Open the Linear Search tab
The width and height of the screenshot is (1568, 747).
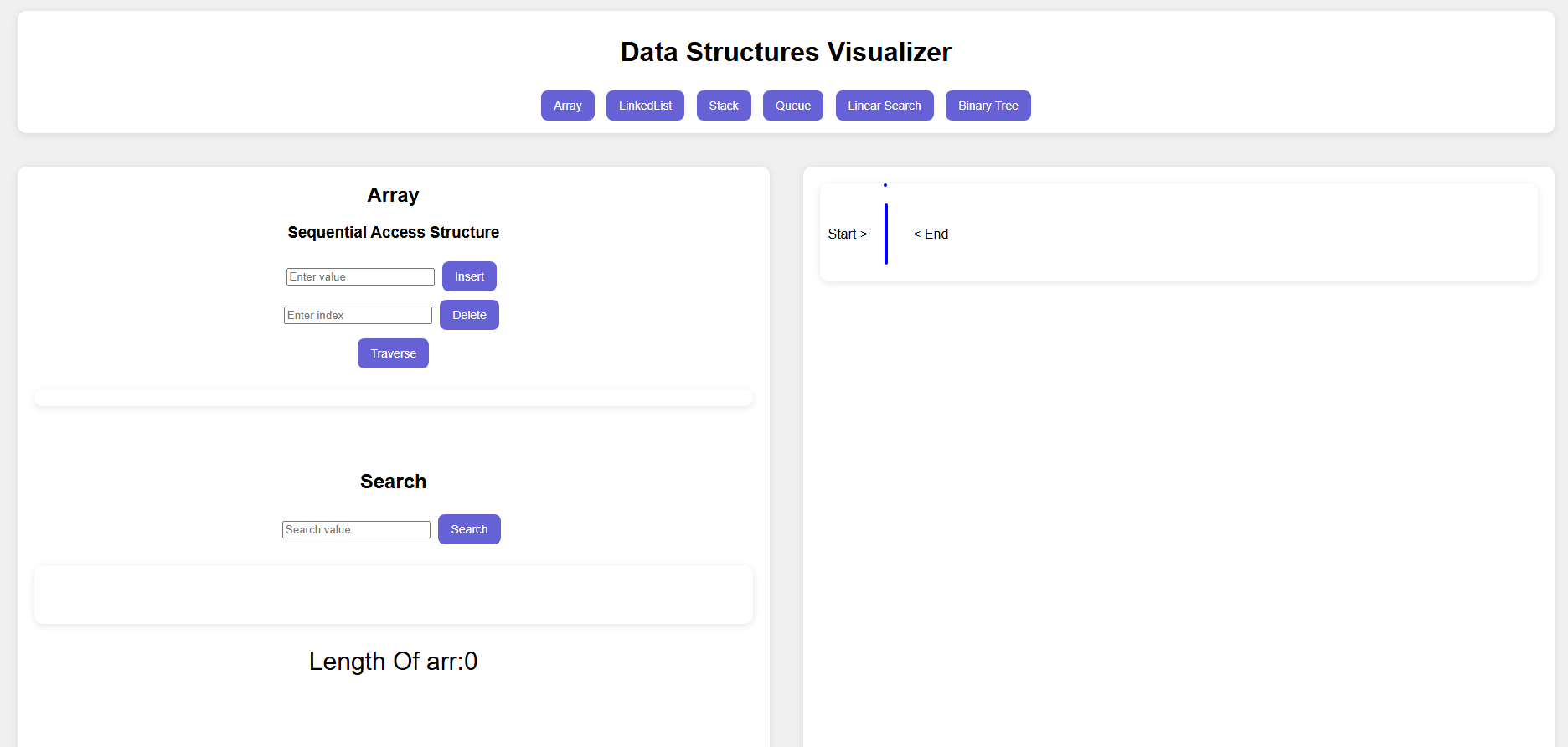884,106
